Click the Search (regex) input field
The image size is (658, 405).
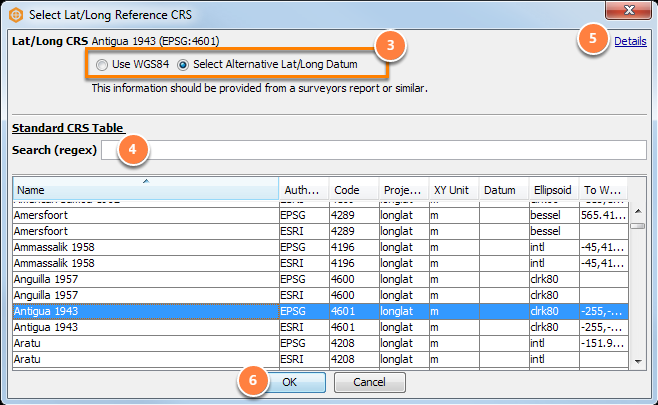tap(373, 150)
